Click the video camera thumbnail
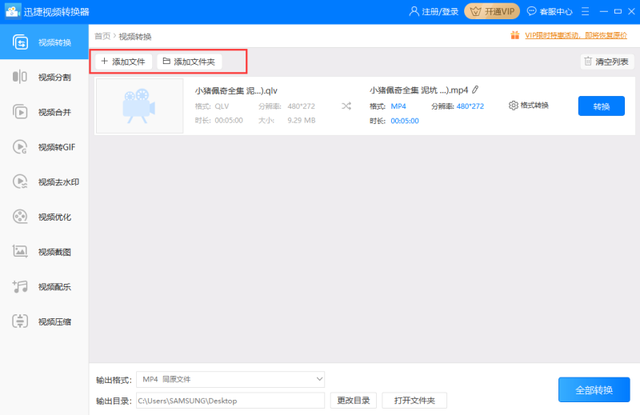The height and width of the screenshot is (415, 640). pos(139,106)
